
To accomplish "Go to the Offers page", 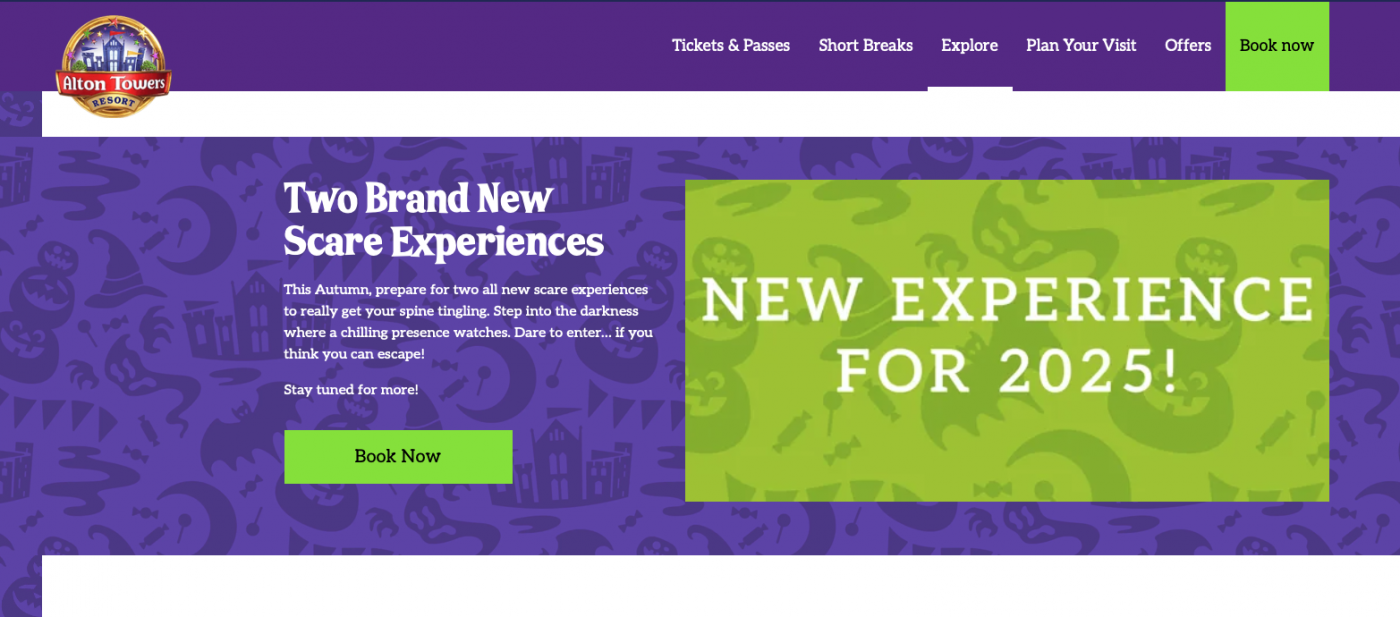I will pos(1187,46).
